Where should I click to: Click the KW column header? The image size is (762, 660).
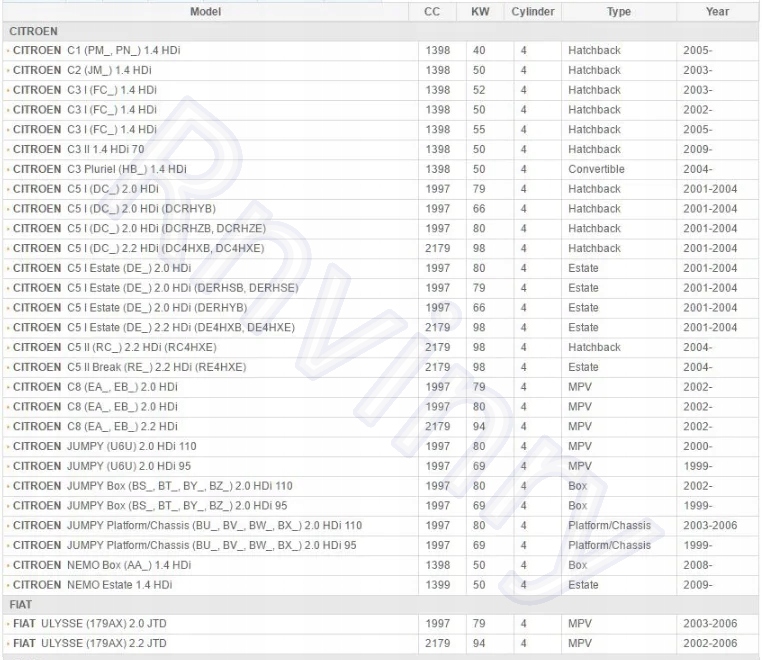[x=480, y=12]
